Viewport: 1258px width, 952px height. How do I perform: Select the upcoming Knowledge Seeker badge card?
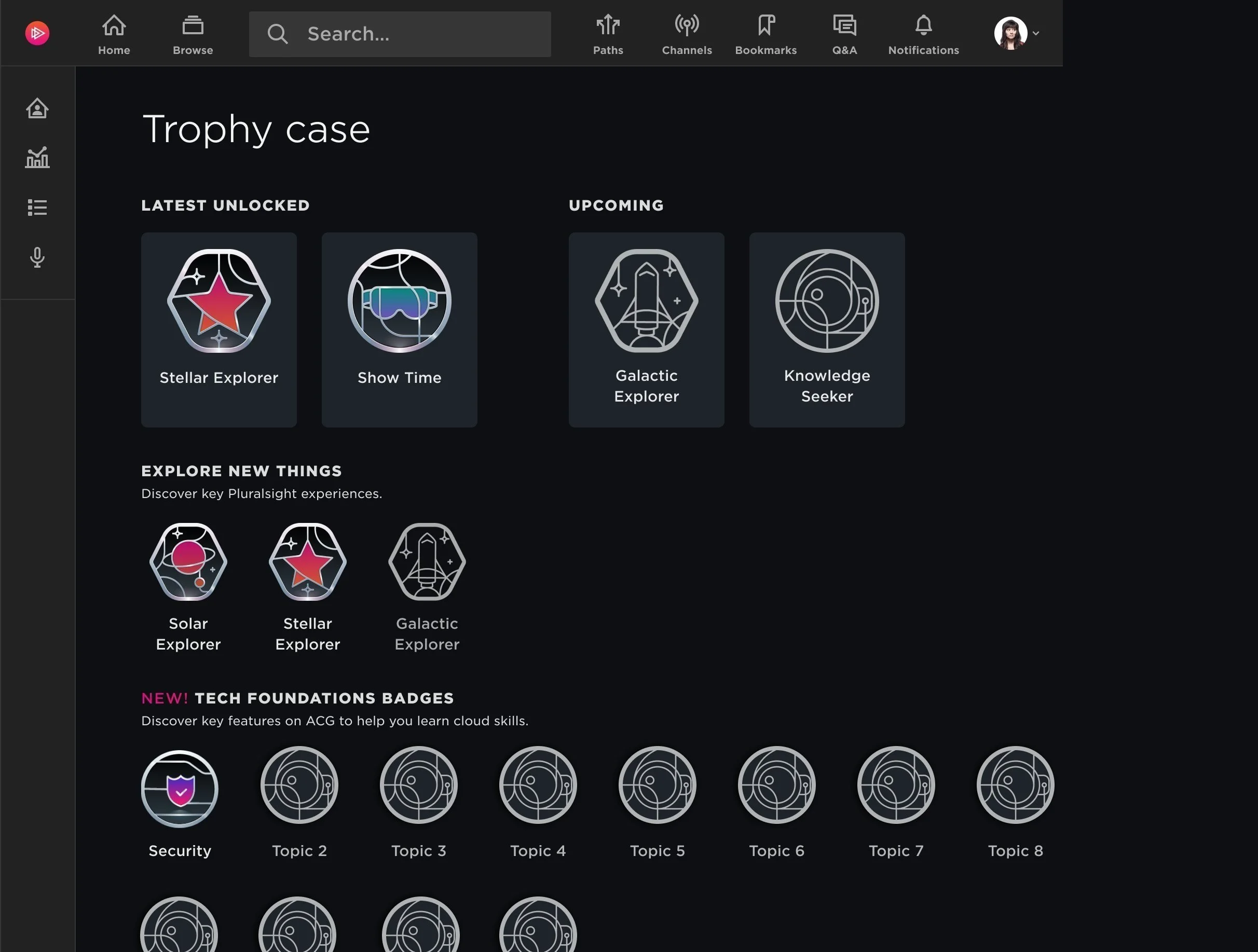click(x=826, y=329)
